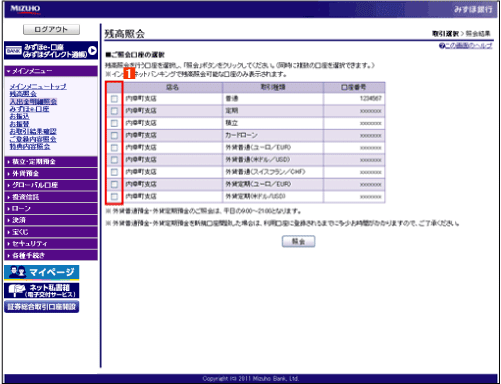Expand the 投資信託 menu
The image size is (501, 384).
(x=51, y=197)
